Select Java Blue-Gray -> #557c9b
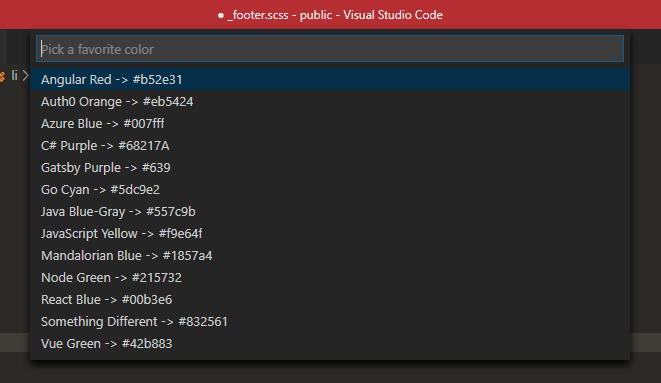661x383 pixels. point(330,211)
